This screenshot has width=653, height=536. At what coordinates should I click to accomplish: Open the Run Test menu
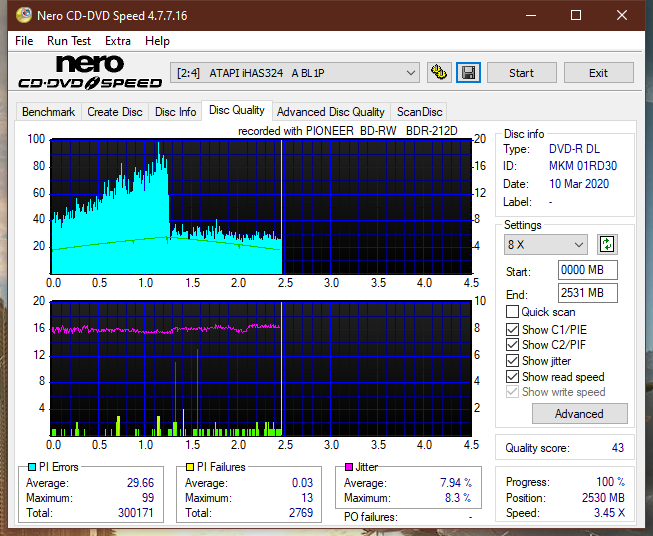pos(69,41)
